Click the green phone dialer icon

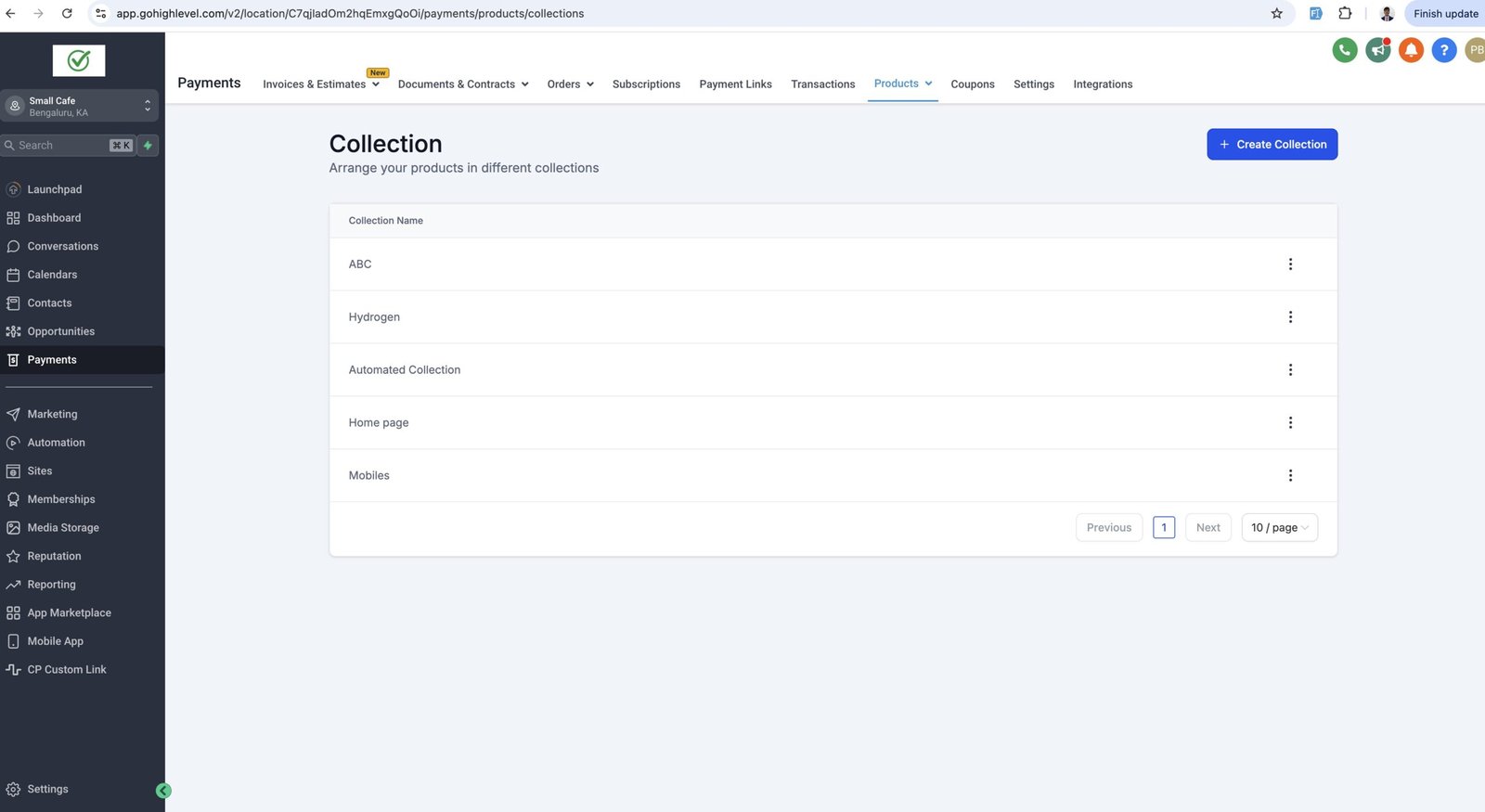click(1344, 50)
